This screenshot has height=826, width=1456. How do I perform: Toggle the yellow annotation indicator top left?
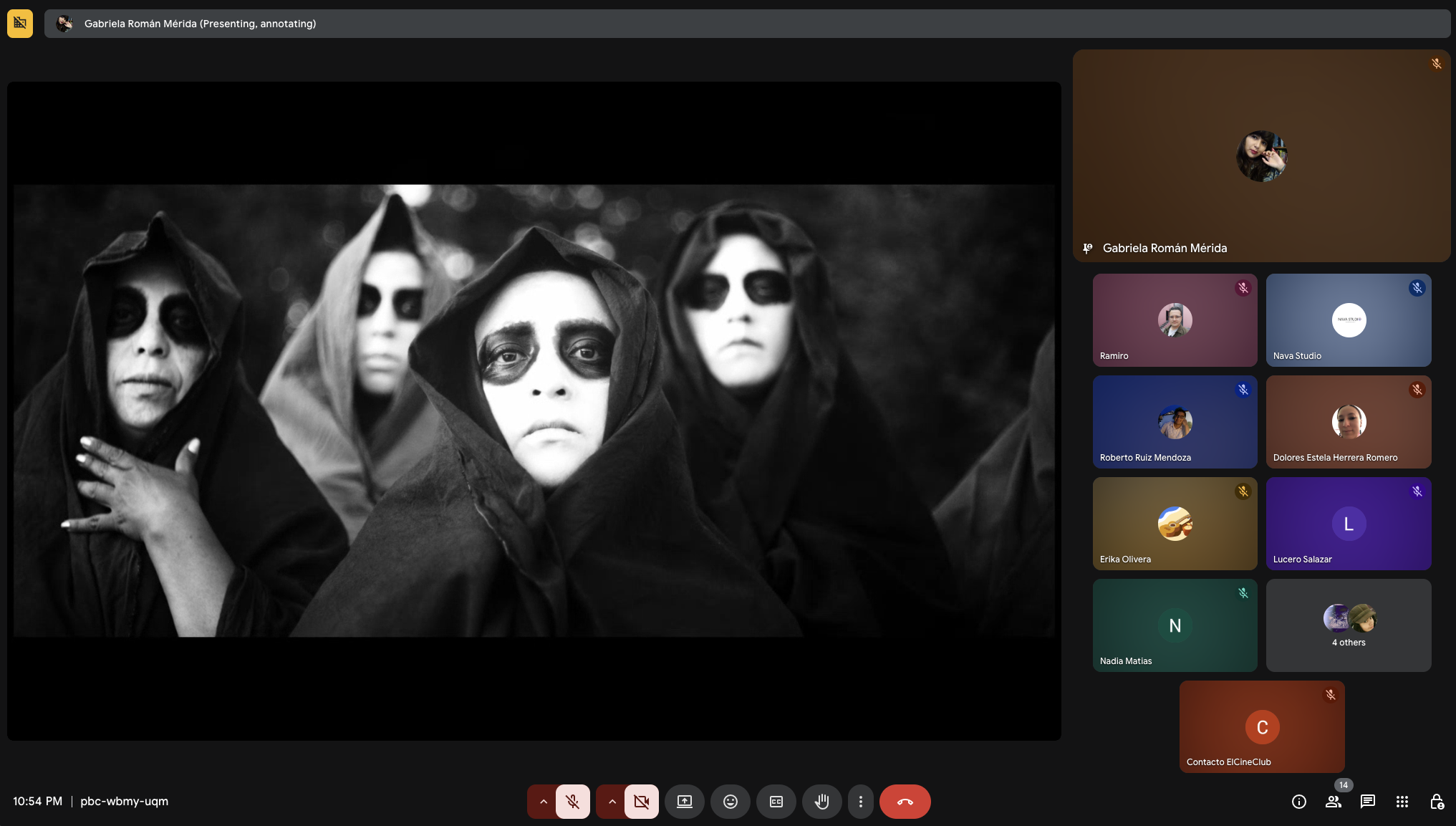[x=20, y=24]
